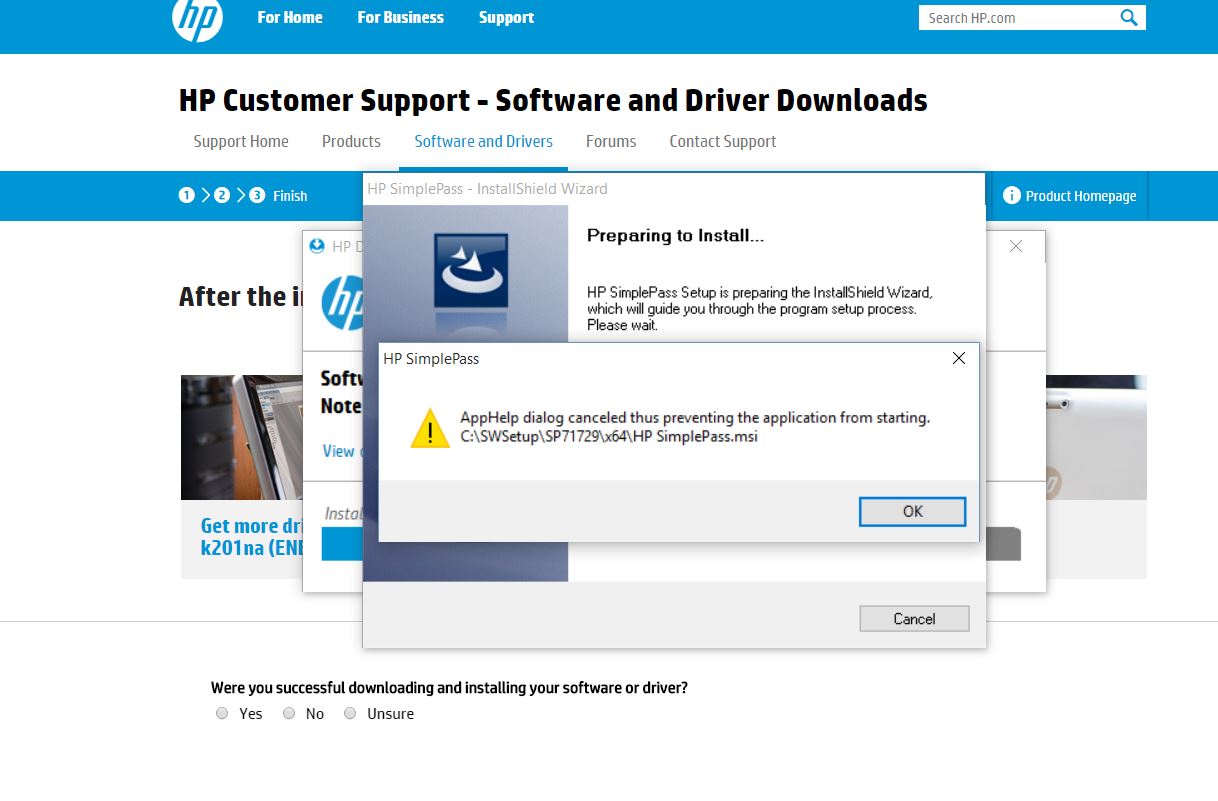Open the For Business menu
The width and height of the screenshot is (1218, 801).
tap(400, 17)
